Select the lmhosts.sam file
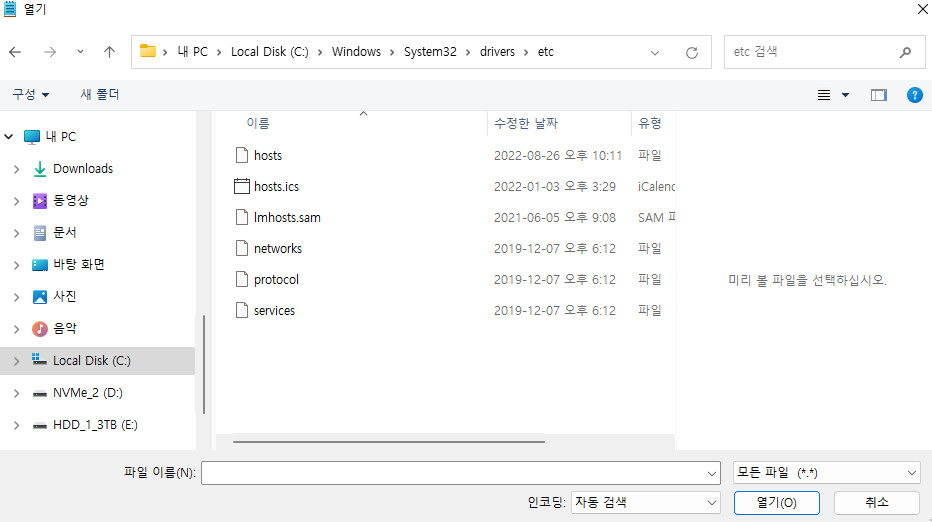 click(286, 217)
